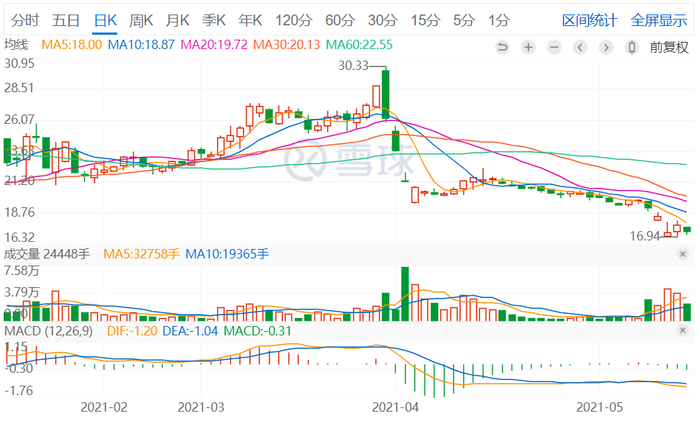Open the 五日 five-day view
This screenshot has width=700, height=424.
[66, 20]
